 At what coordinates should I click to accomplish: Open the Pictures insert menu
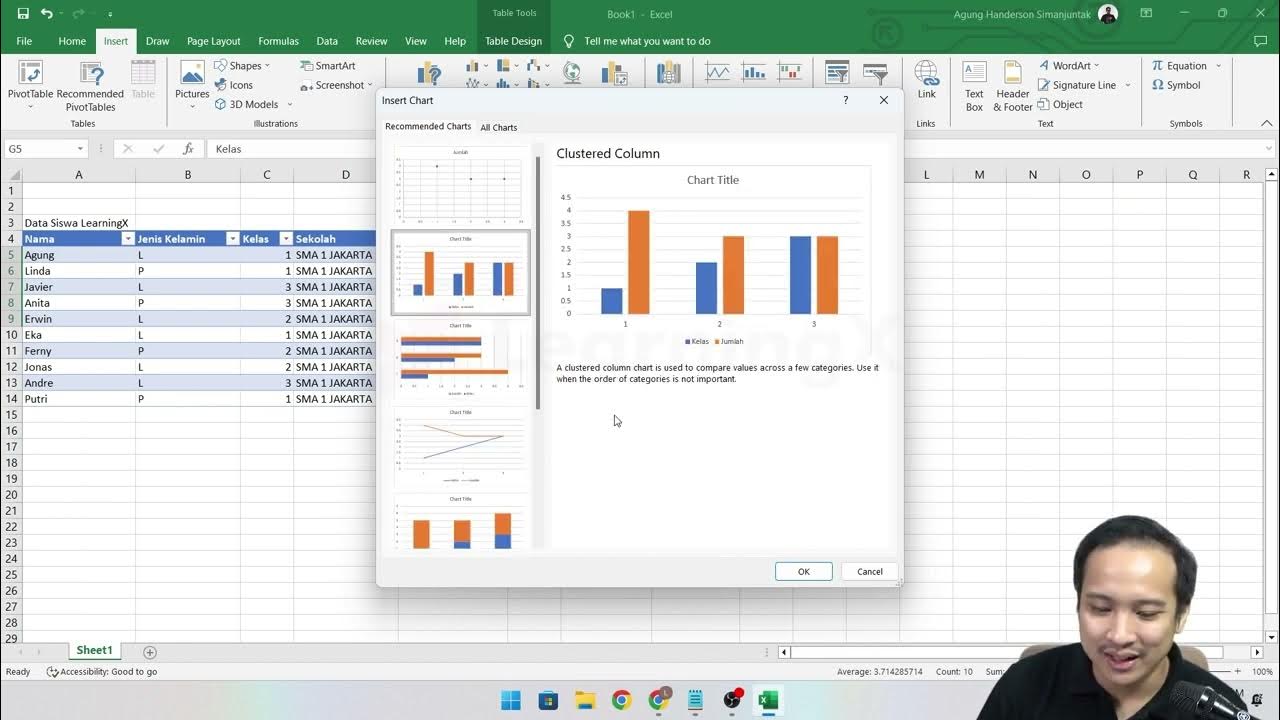click(x=192, y=85)
